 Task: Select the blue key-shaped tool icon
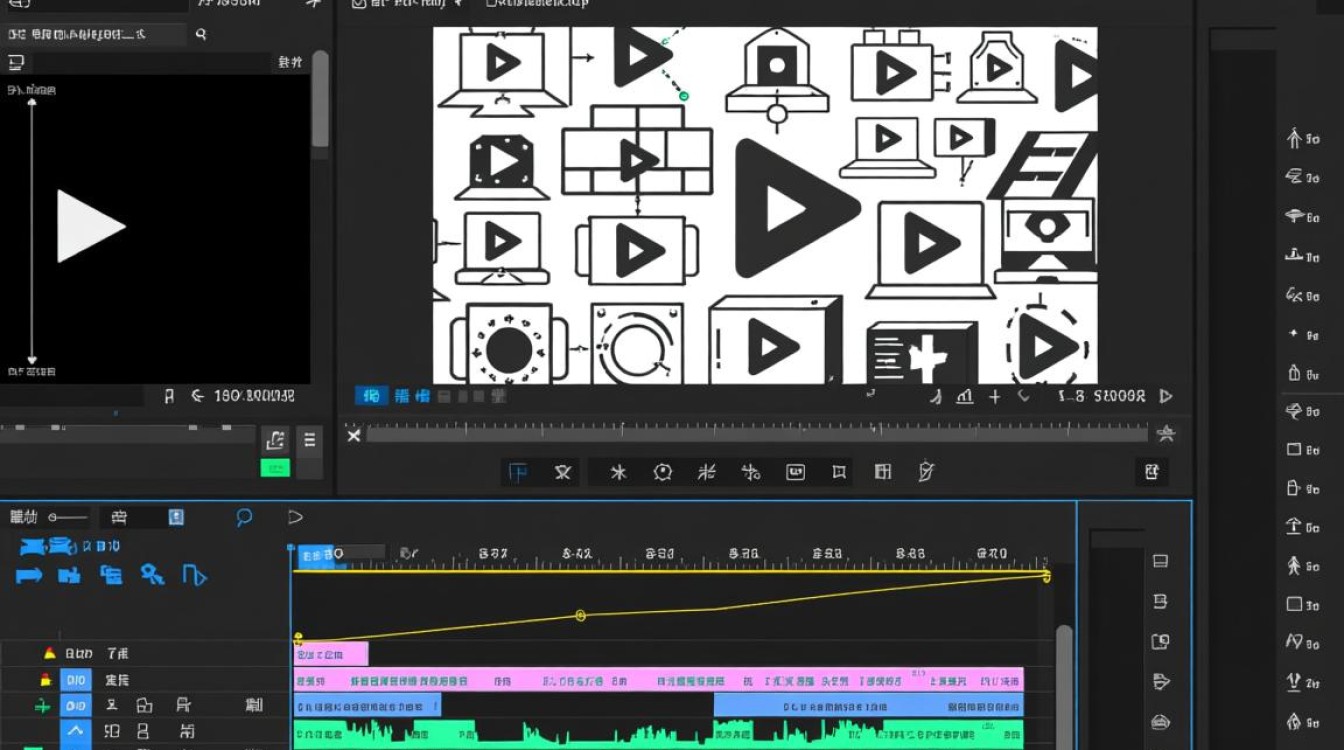[152, 574]
